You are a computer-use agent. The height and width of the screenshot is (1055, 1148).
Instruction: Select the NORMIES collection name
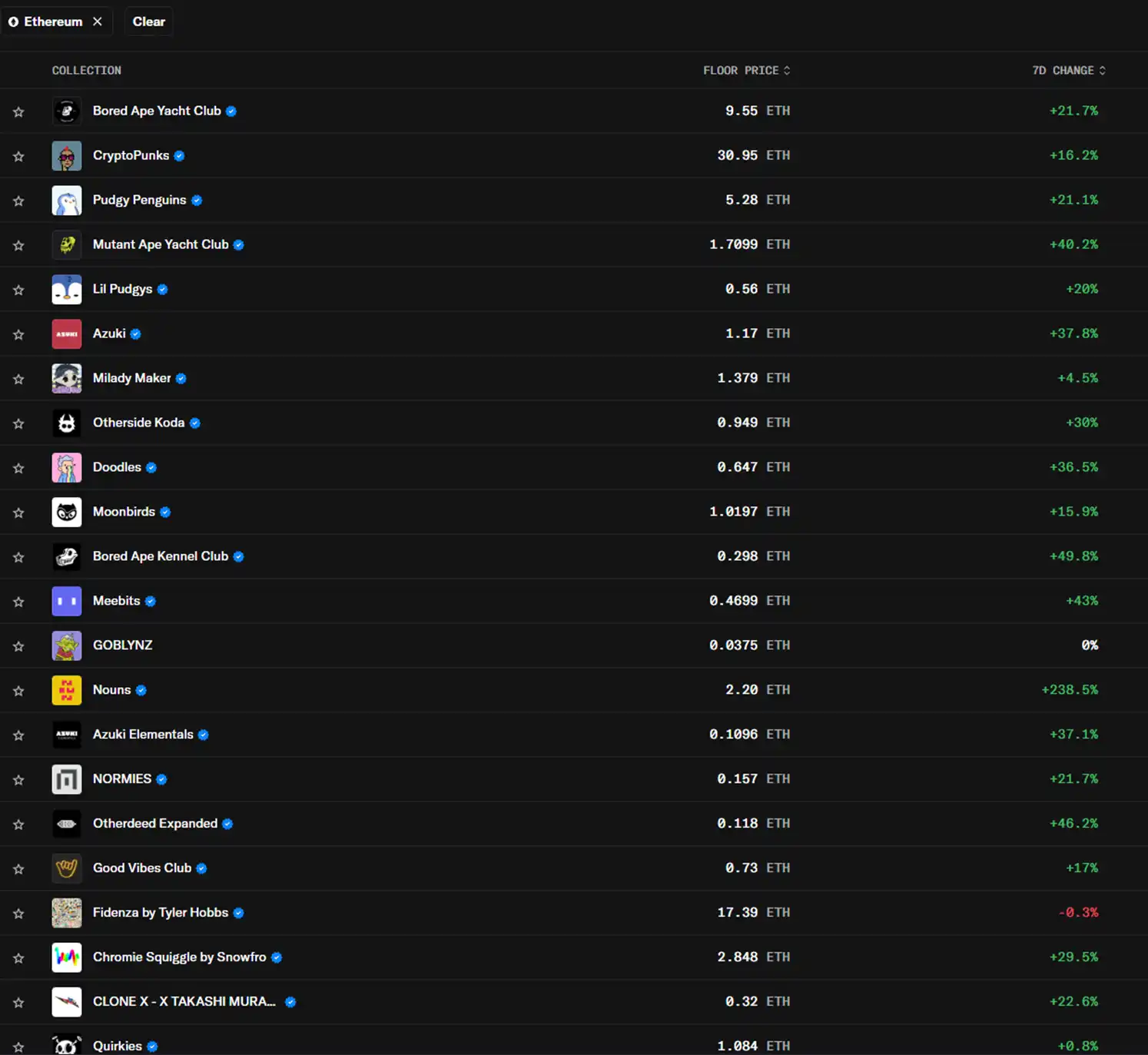pos(122,779)
